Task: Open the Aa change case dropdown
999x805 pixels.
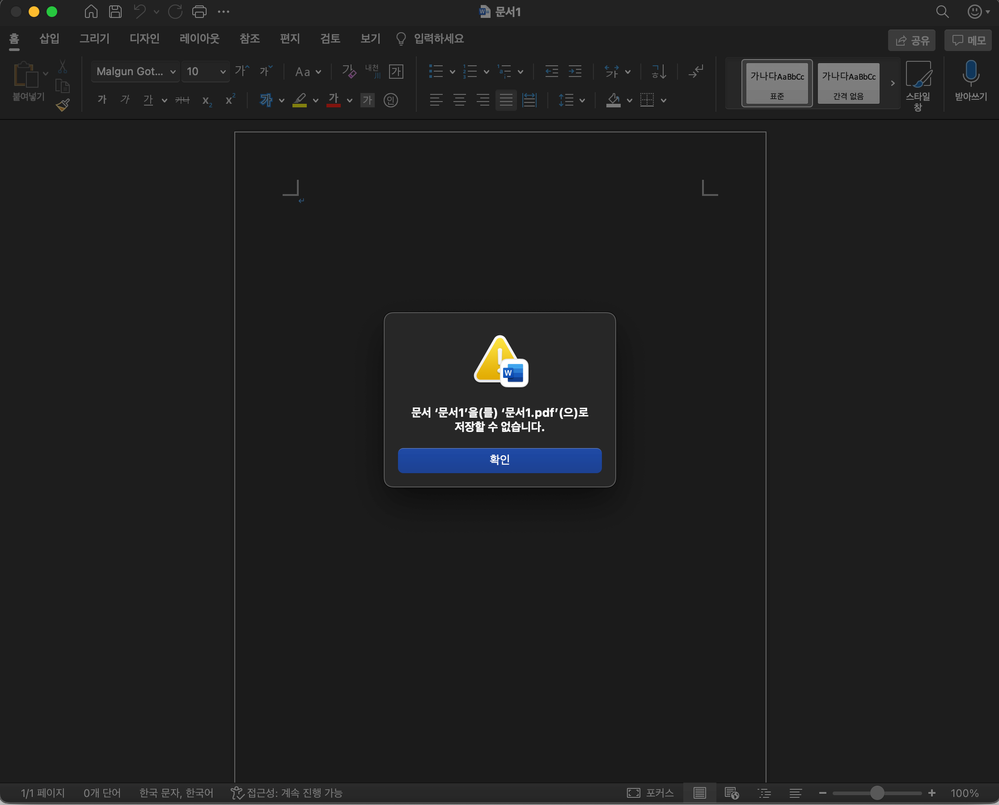Action: coord(308,71)
